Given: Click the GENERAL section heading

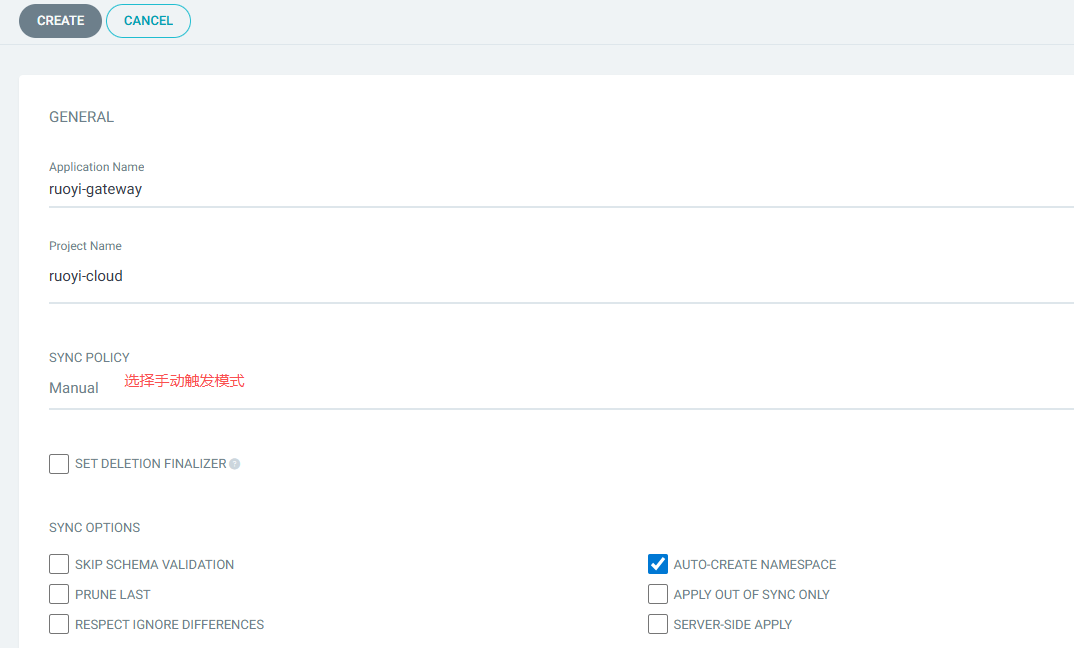Looking at the screenshot, I should 81,117.
